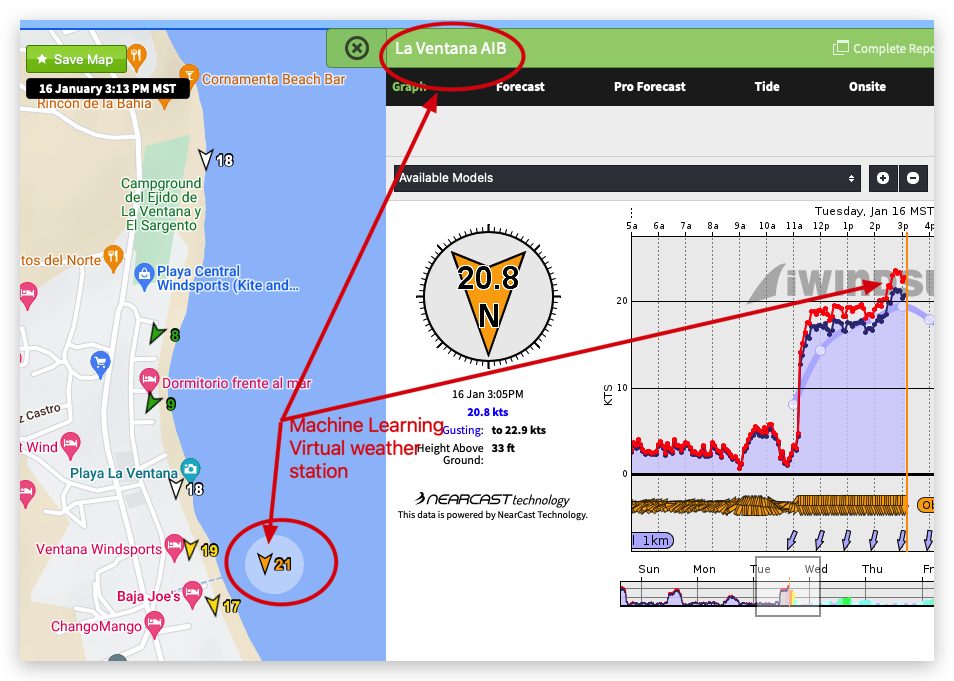
Task: Click the lodging pin next to 't Wind'
Action: [71, 444]
